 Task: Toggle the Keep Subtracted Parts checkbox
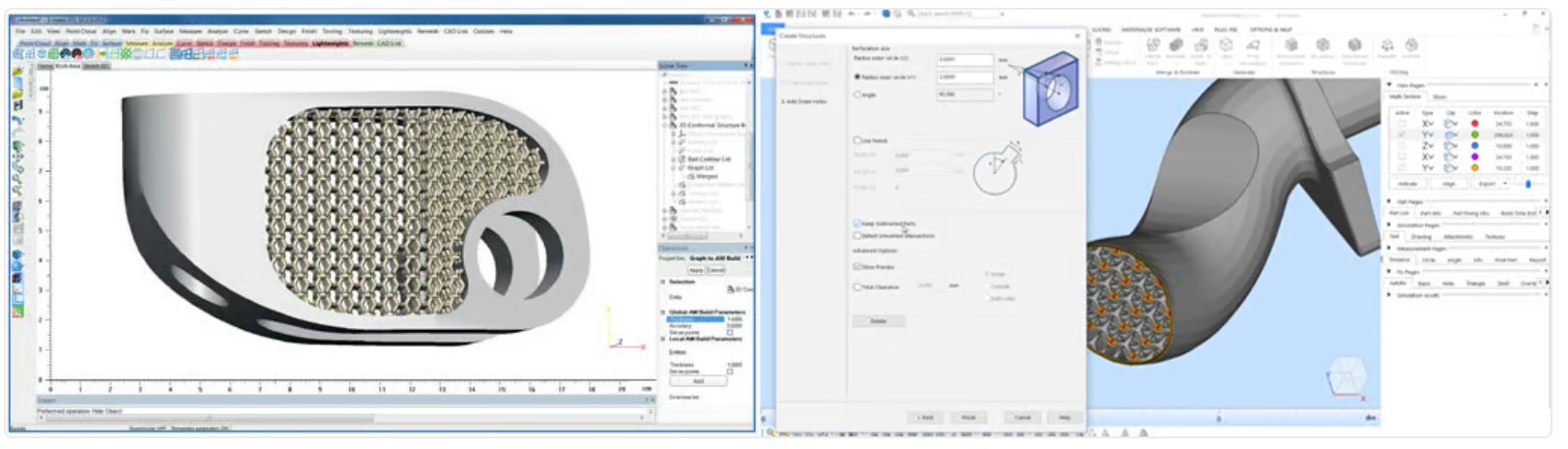coord(857,224)
